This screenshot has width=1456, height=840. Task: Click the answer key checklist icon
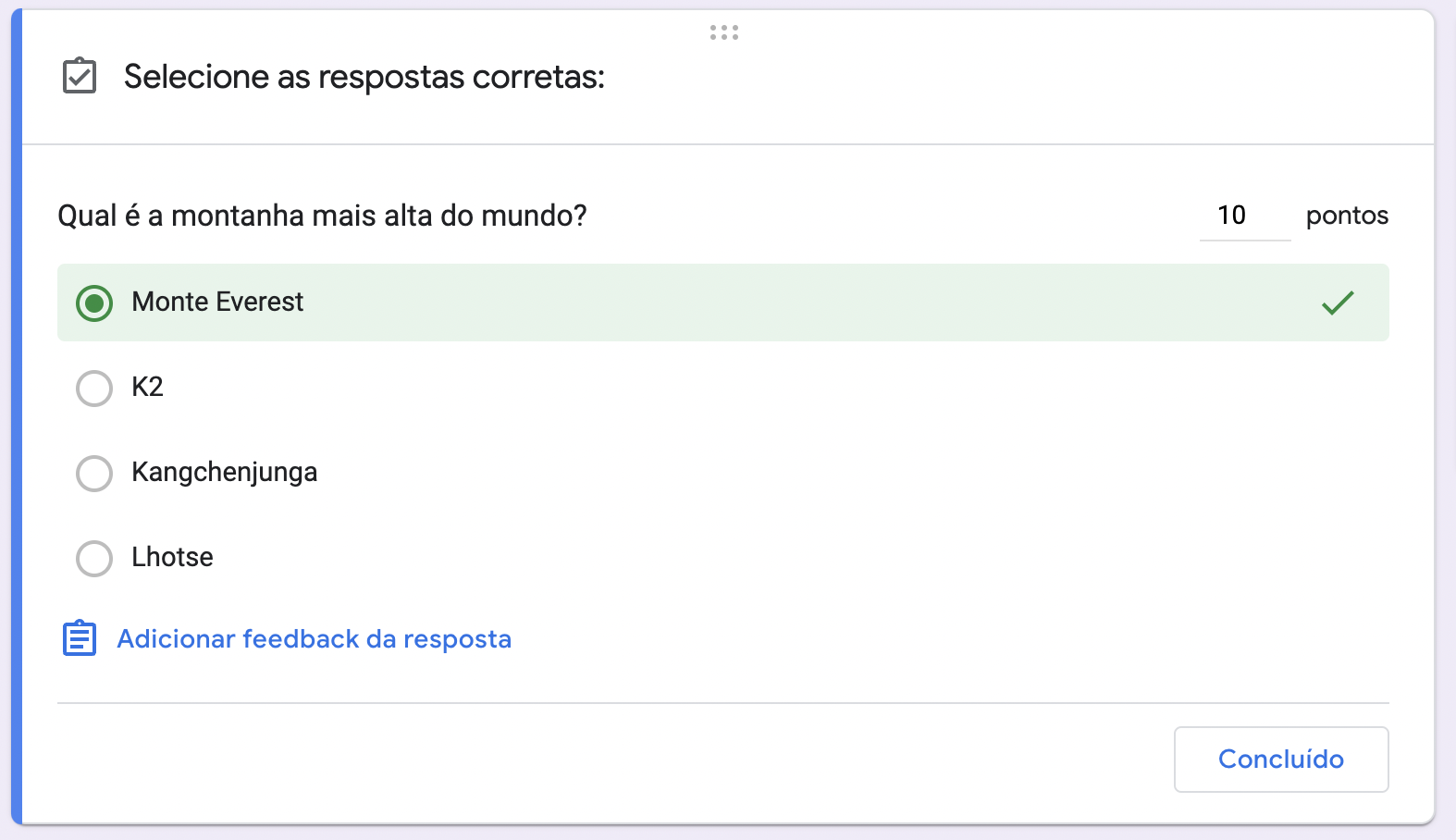(x=80, y=76)
